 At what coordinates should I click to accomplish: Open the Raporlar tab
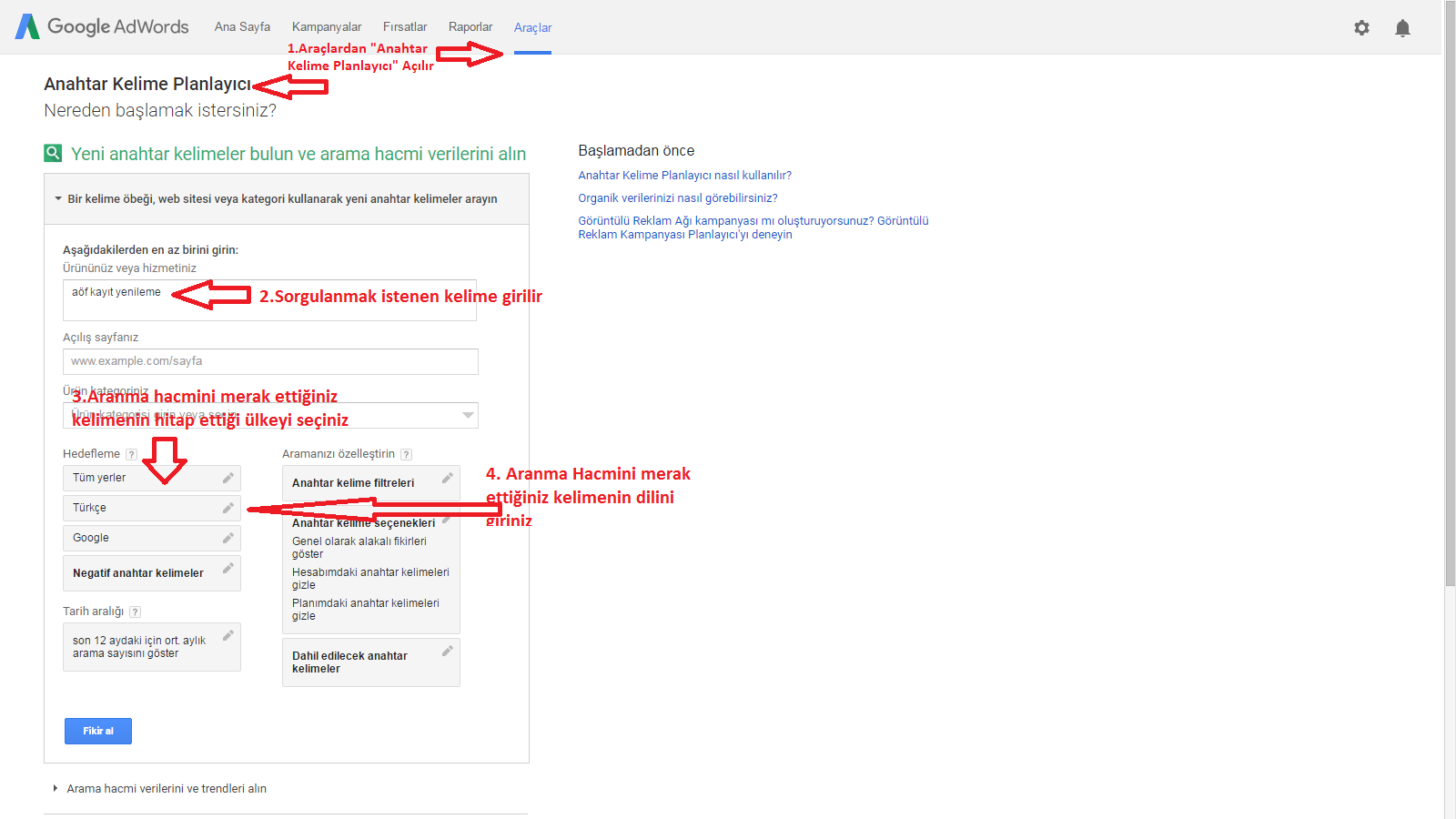(x=470, y=26)
